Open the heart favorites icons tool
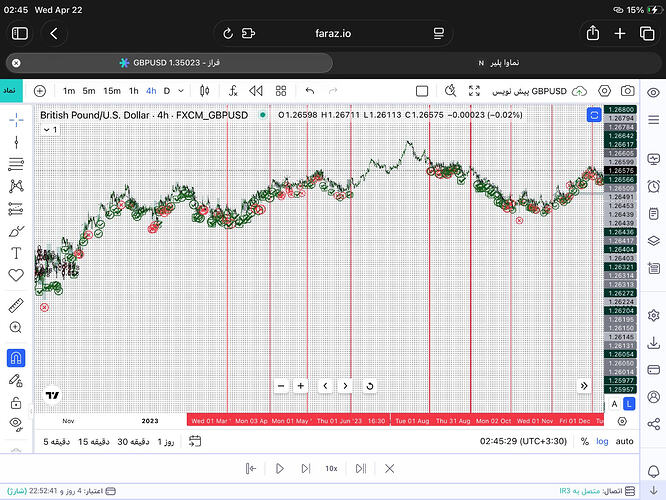 (x=16, y=275)
